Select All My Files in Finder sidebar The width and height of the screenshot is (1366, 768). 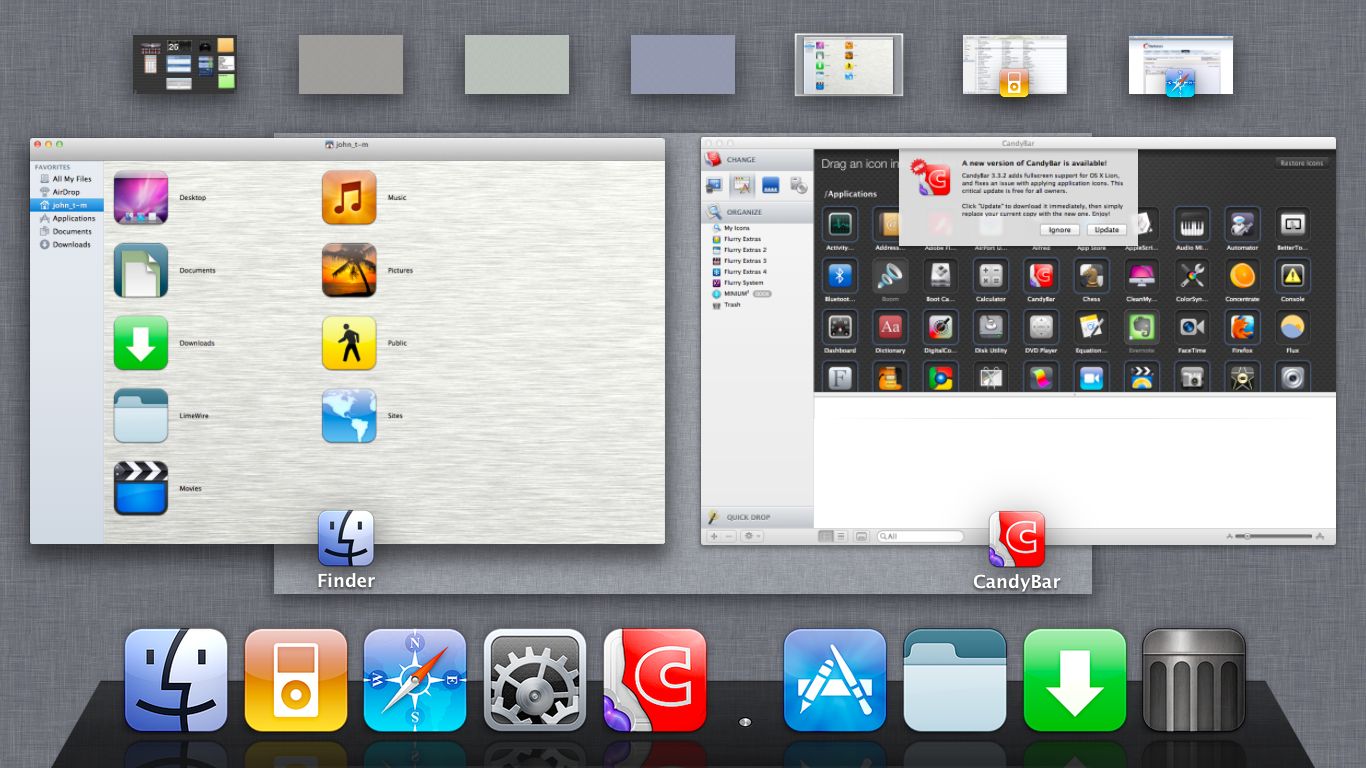pyautogui.click(x=66, y=179)
